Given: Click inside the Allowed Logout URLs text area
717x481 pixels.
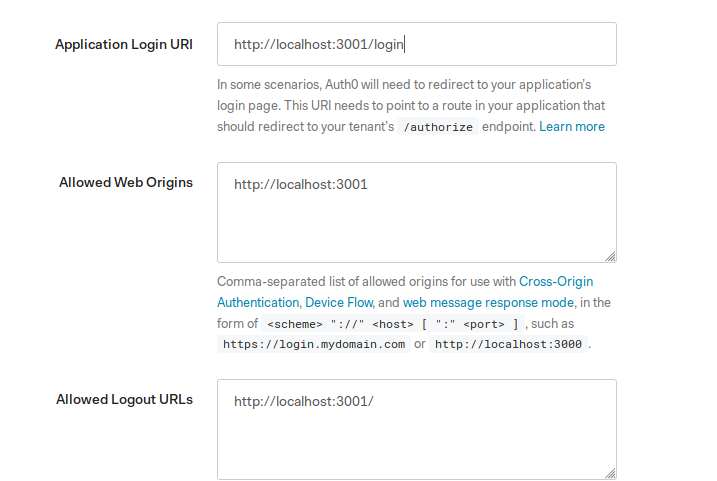Looking at the screenshot, I should tap(417, 429).
